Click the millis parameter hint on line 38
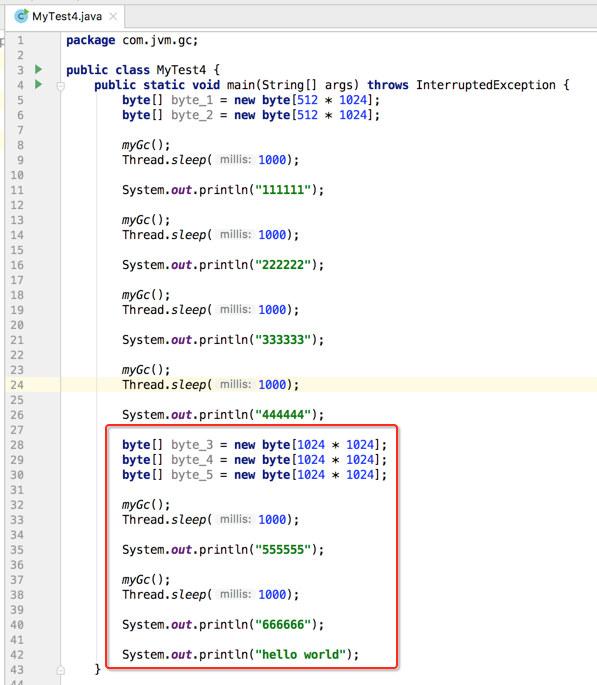The height and width of the screenshot is (685, 597). tap(235, 594)
